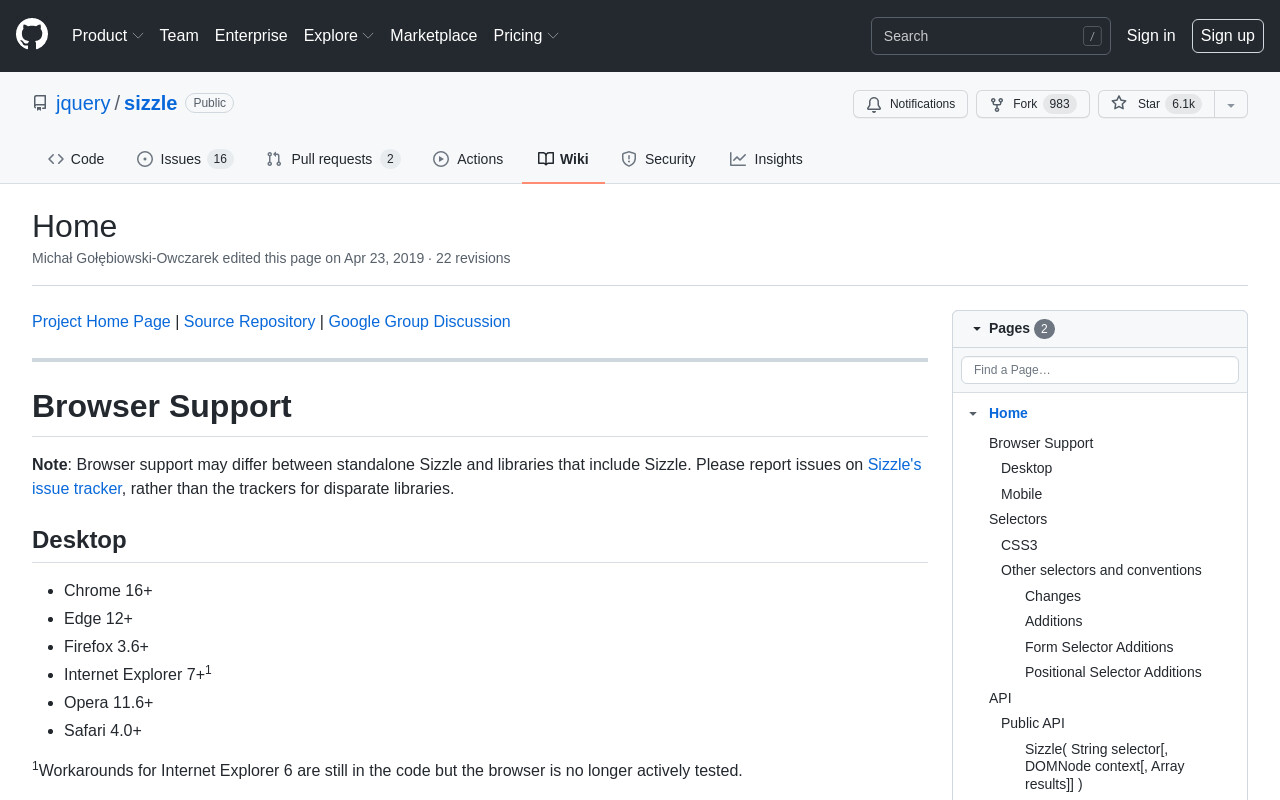The image size is (1280, 800).
Task: Jump to Desktop section in sidebar
Action: click(x=1026, y=468)
